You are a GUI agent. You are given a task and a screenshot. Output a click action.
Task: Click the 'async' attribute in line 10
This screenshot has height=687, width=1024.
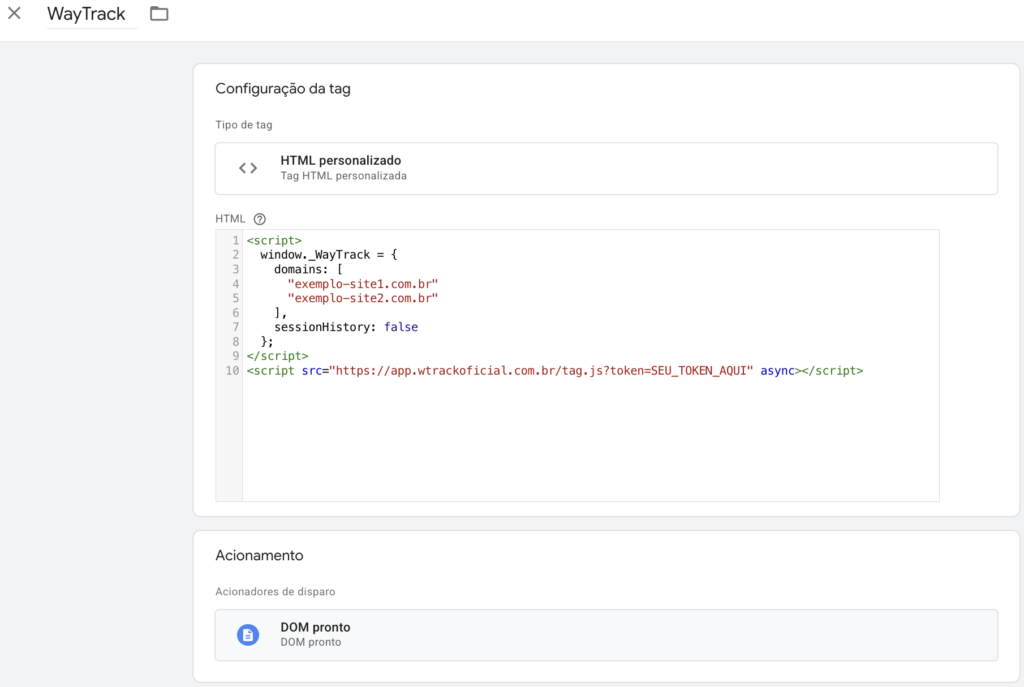[777, 370]
